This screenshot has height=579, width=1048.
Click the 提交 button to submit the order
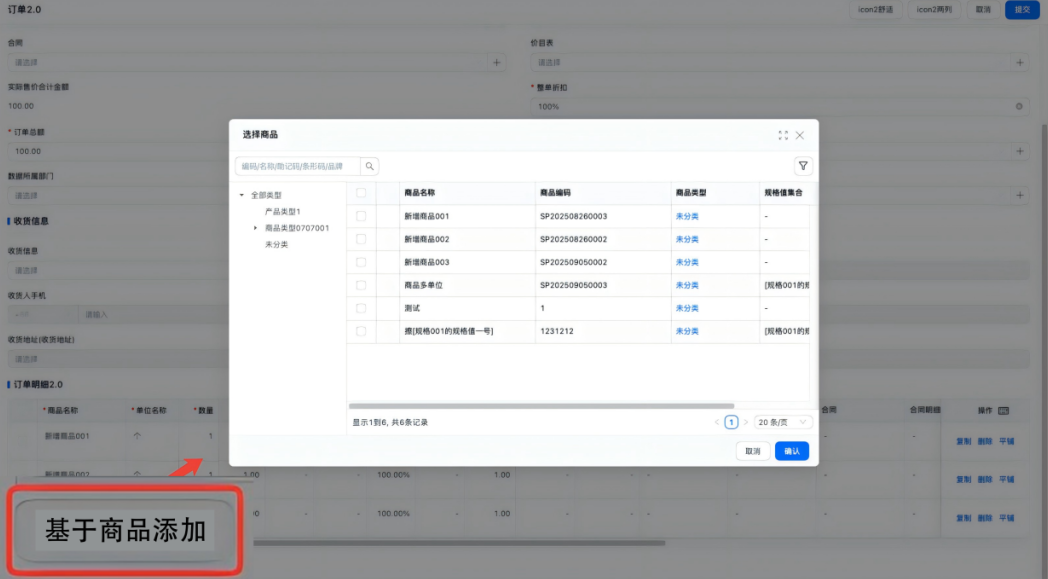tap(1021, 9)
